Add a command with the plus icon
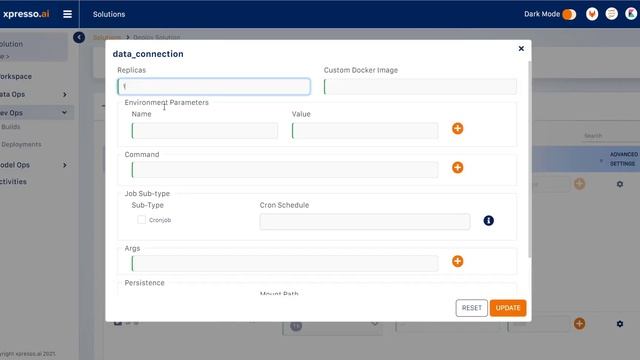The height and width of the screenshot is (360, 640). 458,167
